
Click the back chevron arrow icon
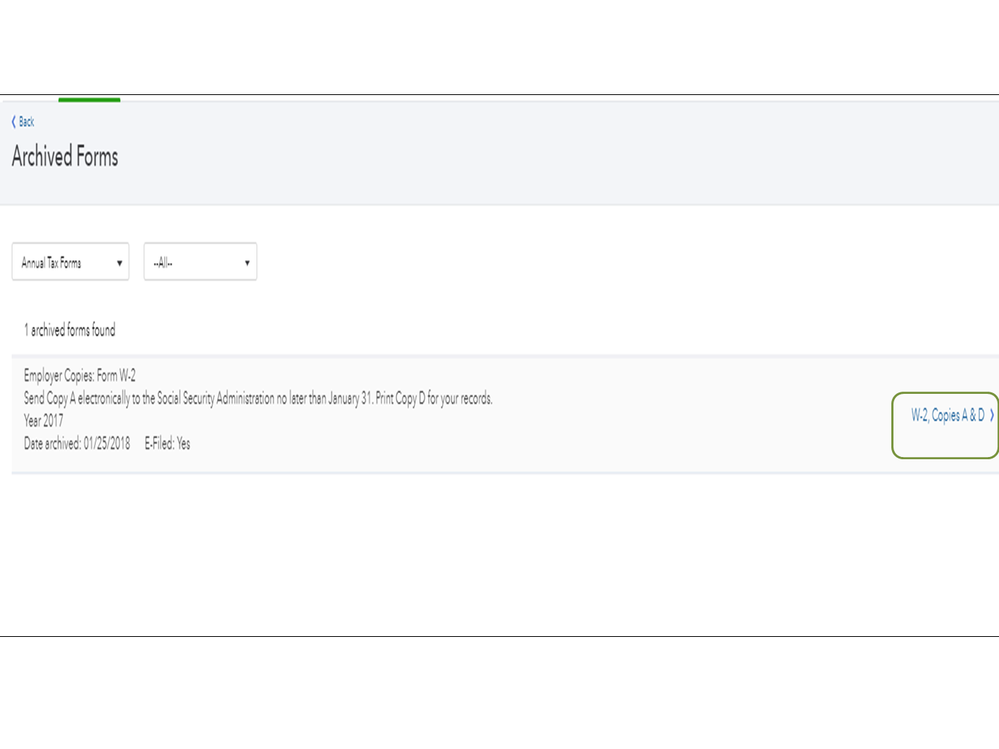pyautogui.click(x=14, y=122)
